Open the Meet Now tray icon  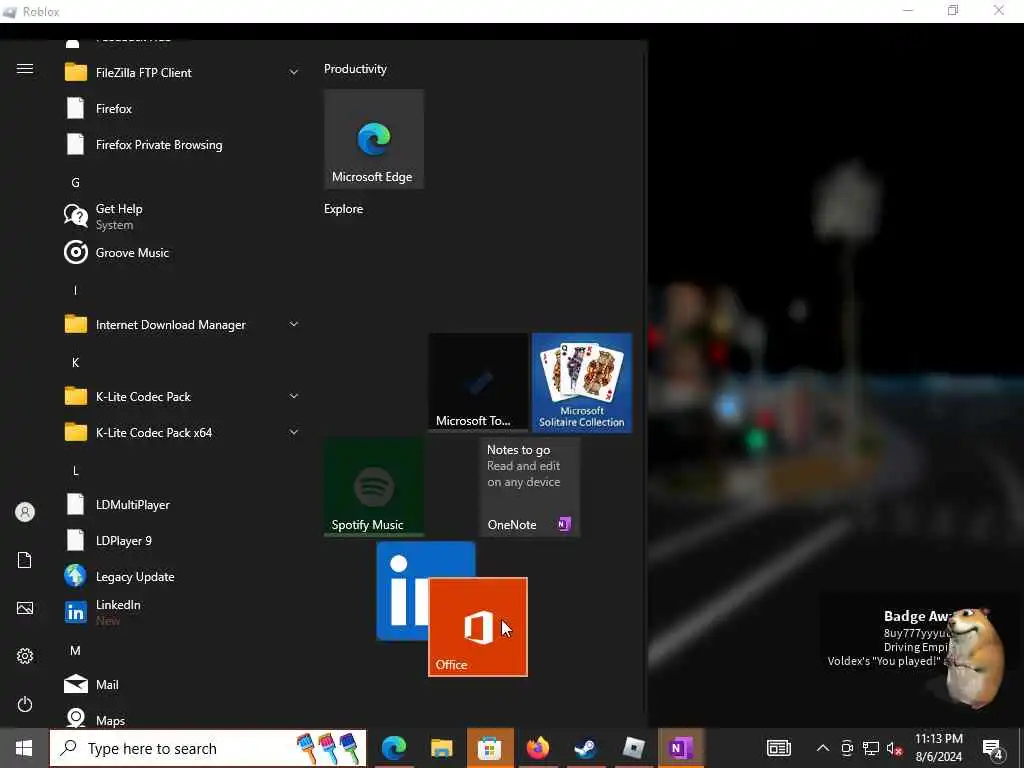[847, 748]
